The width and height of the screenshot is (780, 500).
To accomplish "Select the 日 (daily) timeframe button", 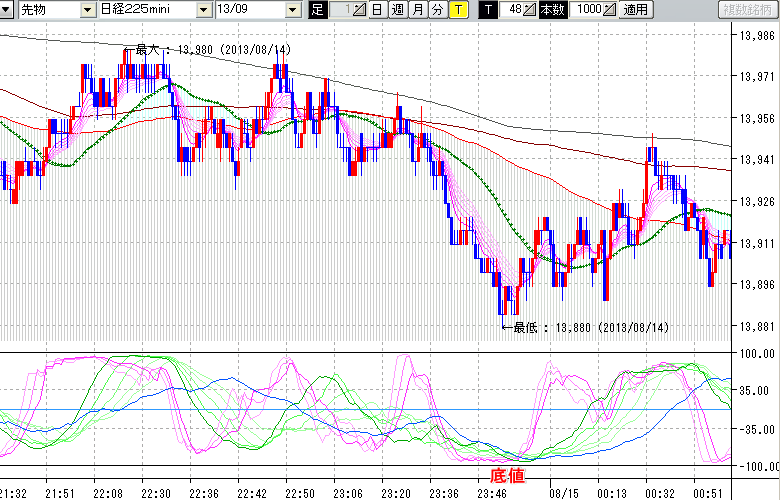I will [377, 10].
